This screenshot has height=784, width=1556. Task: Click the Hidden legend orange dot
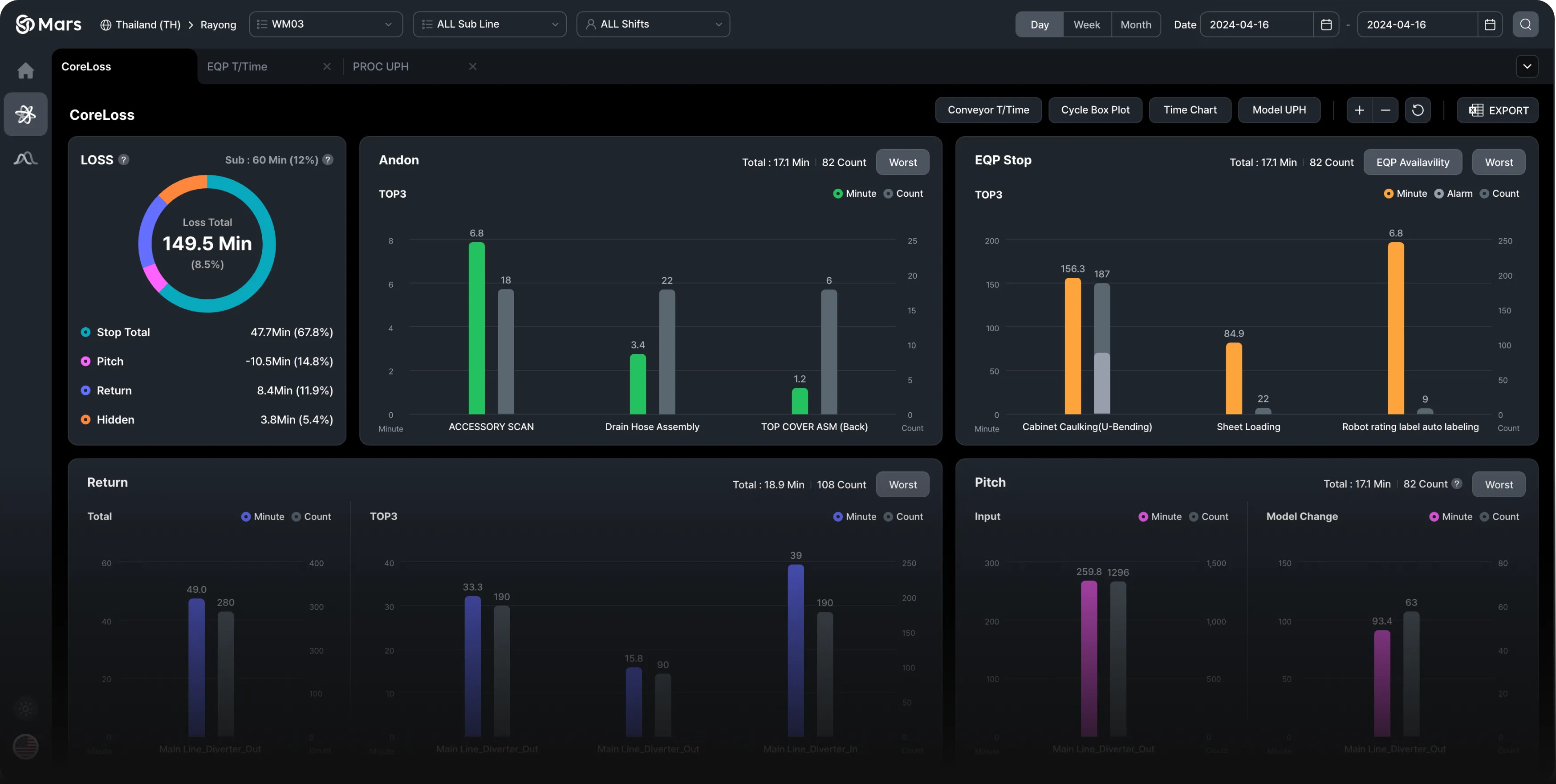[85, 419]
